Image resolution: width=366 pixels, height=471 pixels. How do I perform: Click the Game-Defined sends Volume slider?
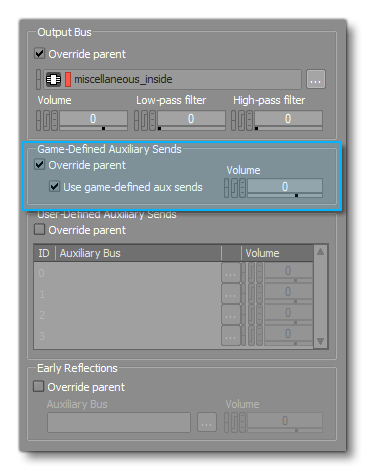click(x=285, y=196)
